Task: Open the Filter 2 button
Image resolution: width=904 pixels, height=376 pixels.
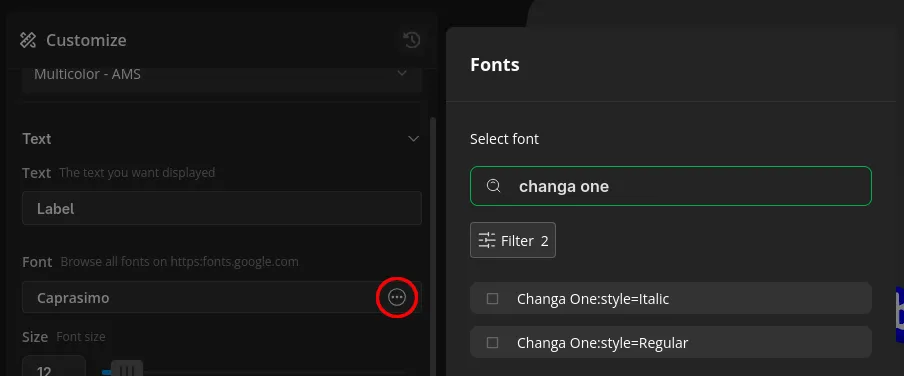Action: [513, 240]
